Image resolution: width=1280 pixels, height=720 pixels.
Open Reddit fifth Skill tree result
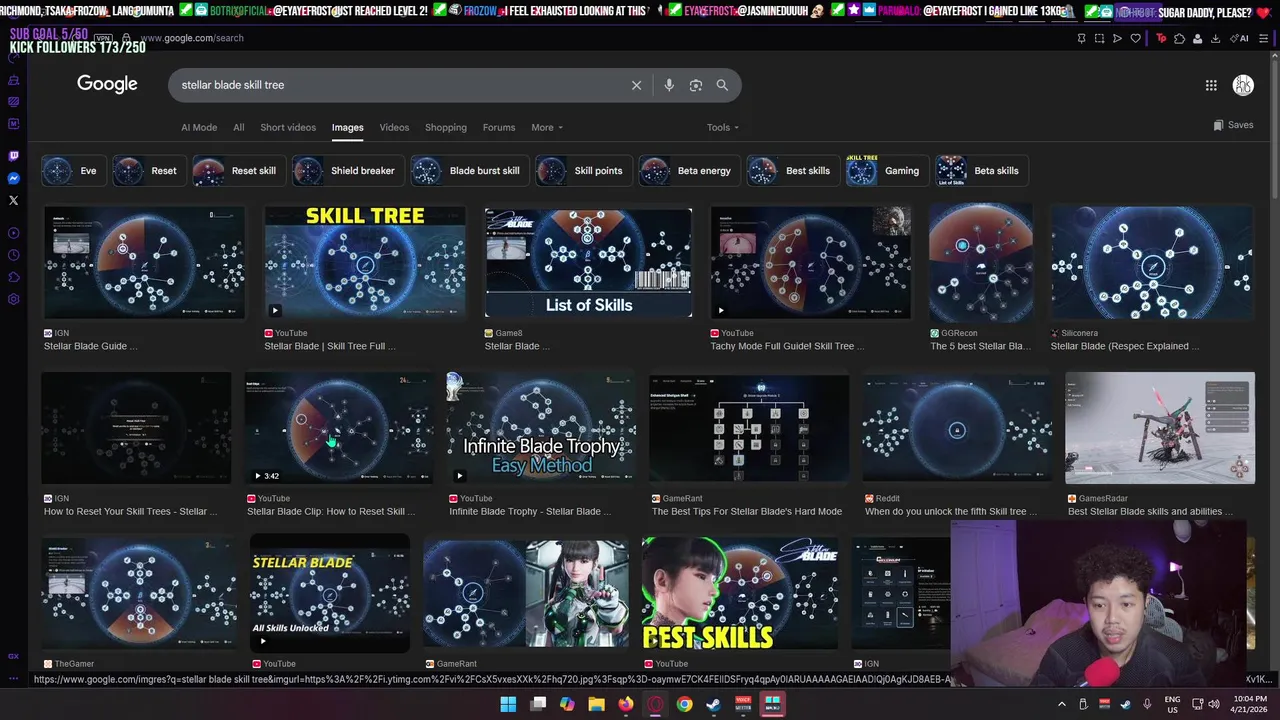957,428
